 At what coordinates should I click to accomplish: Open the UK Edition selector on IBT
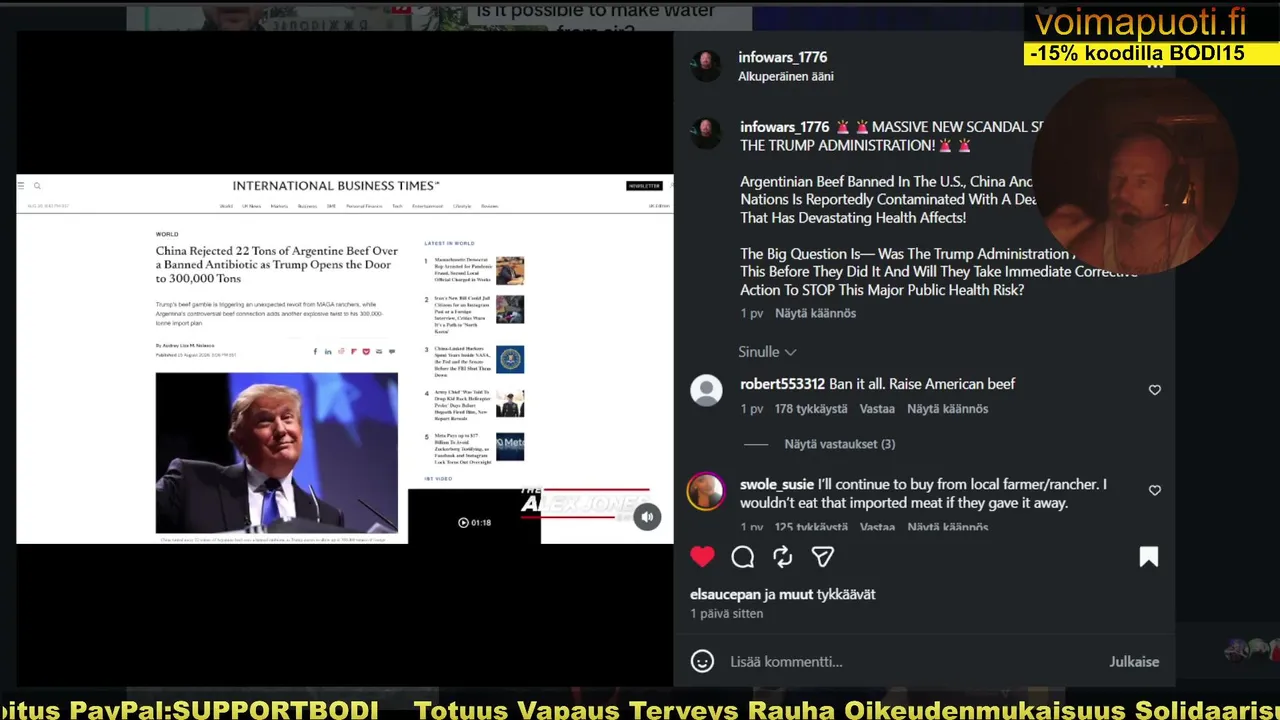(x=659, y=206)
